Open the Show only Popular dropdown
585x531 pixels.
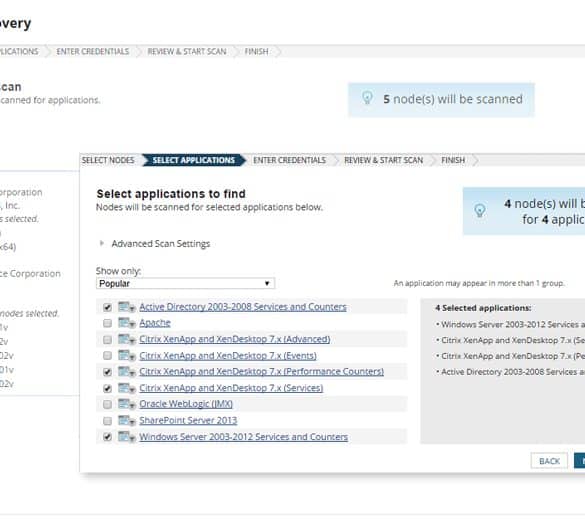(185, 283)
